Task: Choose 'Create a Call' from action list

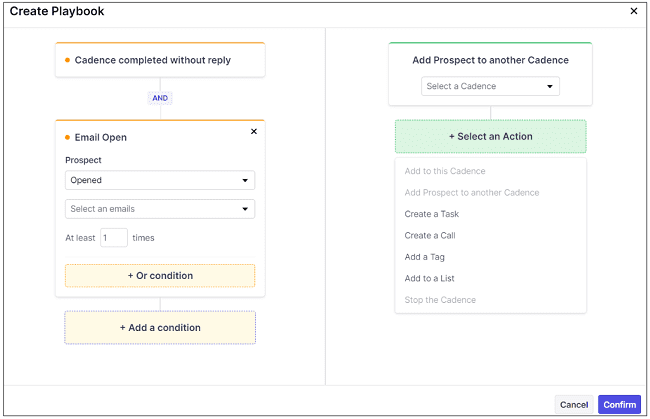Action: (430, 236)
